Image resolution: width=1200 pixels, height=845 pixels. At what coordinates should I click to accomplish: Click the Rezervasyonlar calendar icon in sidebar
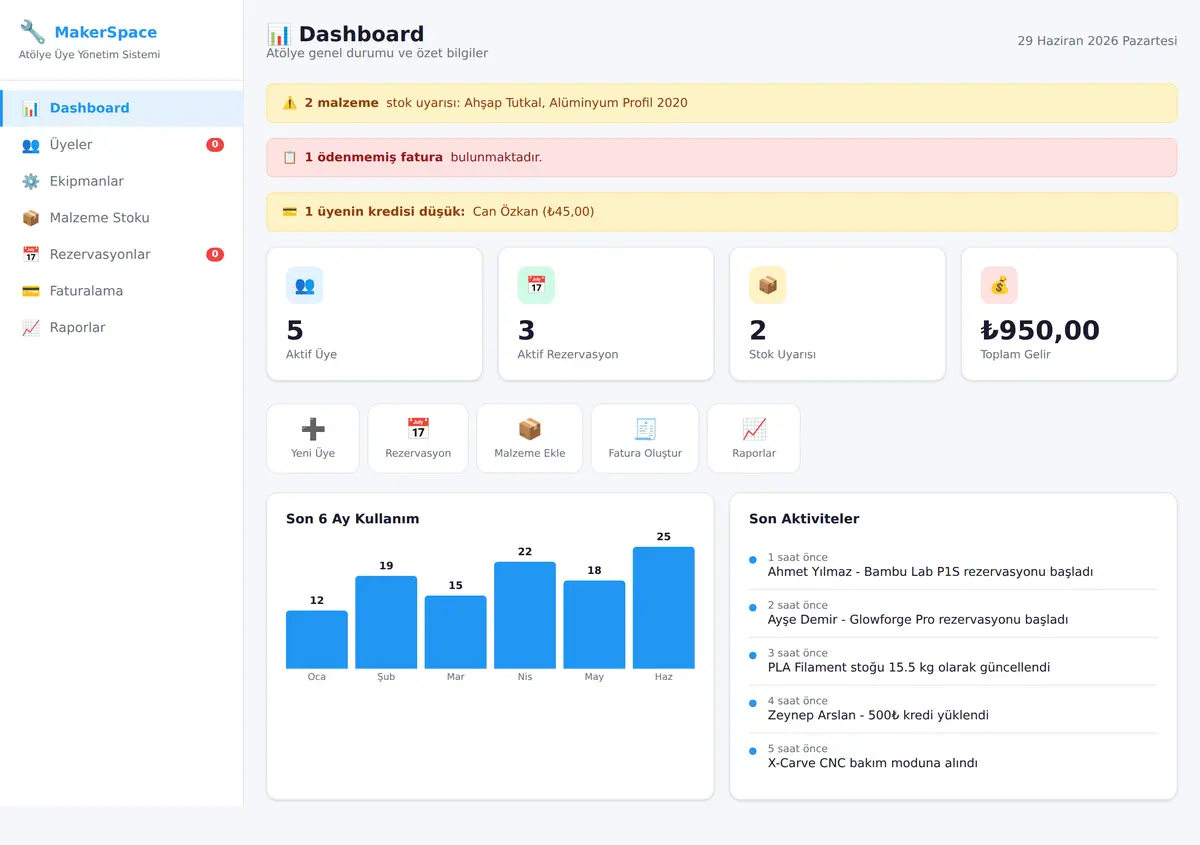[31, 254]
